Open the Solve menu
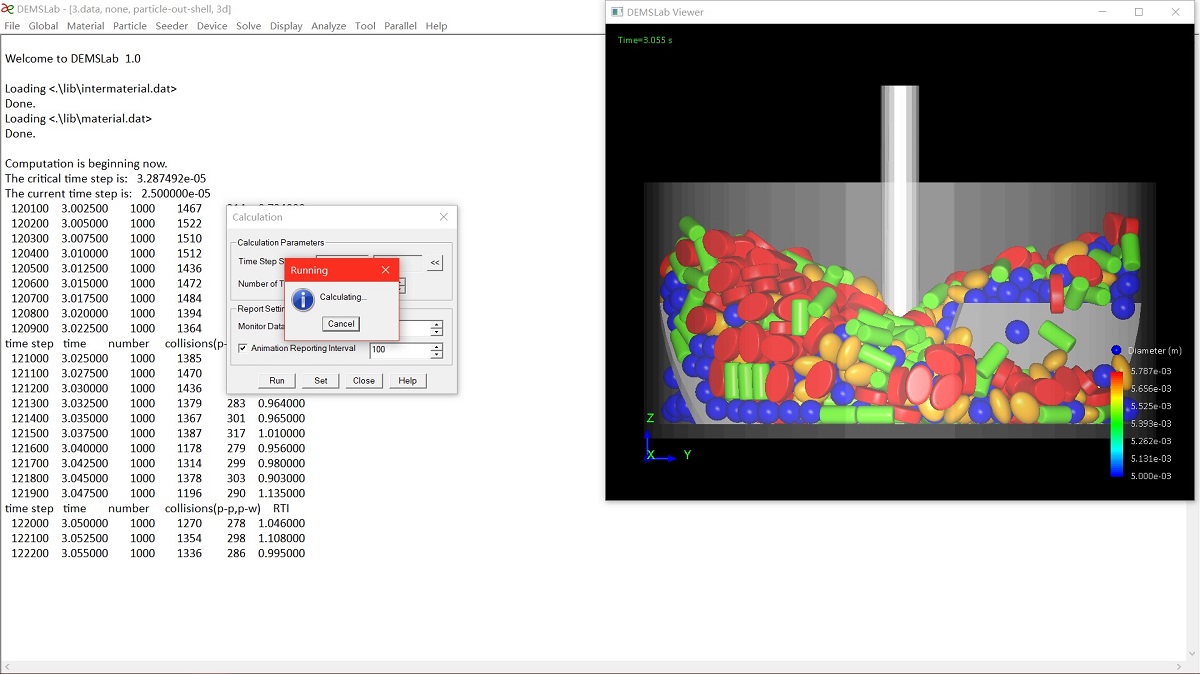This screenshot has width=1200, height=674. pos(249,26)
